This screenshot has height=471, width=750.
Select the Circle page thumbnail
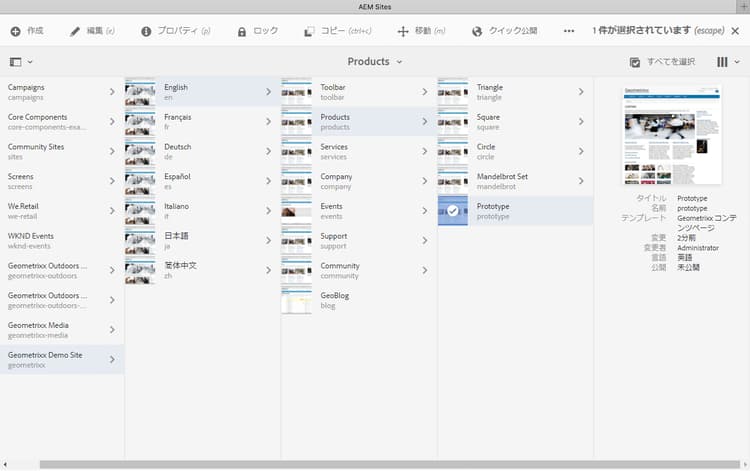pyautogui.click(x=453, y=151)
